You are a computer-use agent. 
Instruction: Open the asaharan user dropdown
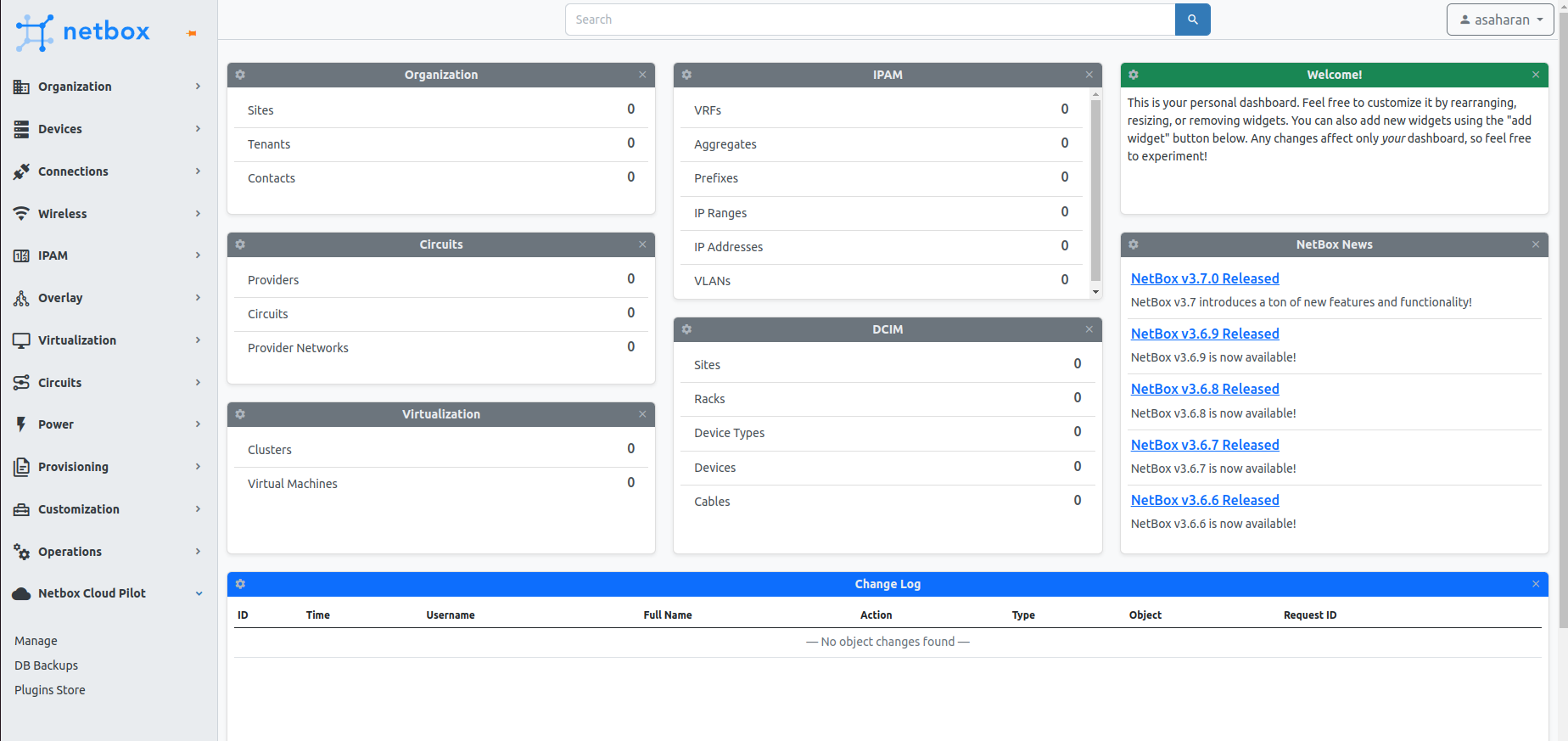pyautogui.click(x=1500, y=20)
